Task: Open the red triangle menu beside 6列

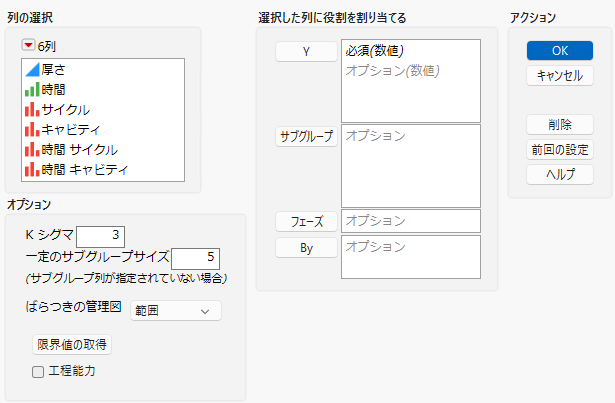Action: 28,45
